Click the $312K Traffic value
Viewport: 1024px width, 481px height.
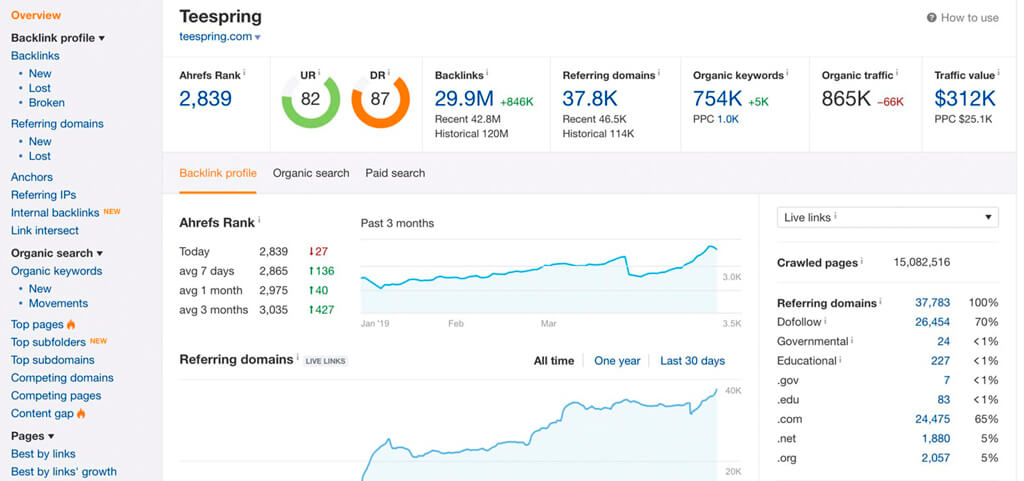[965, 99]
